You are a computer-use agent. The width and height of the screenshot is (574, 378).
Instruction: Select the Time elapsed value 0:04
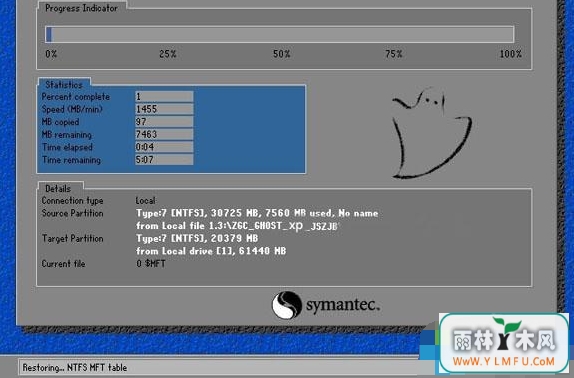(x=164, y=147)
